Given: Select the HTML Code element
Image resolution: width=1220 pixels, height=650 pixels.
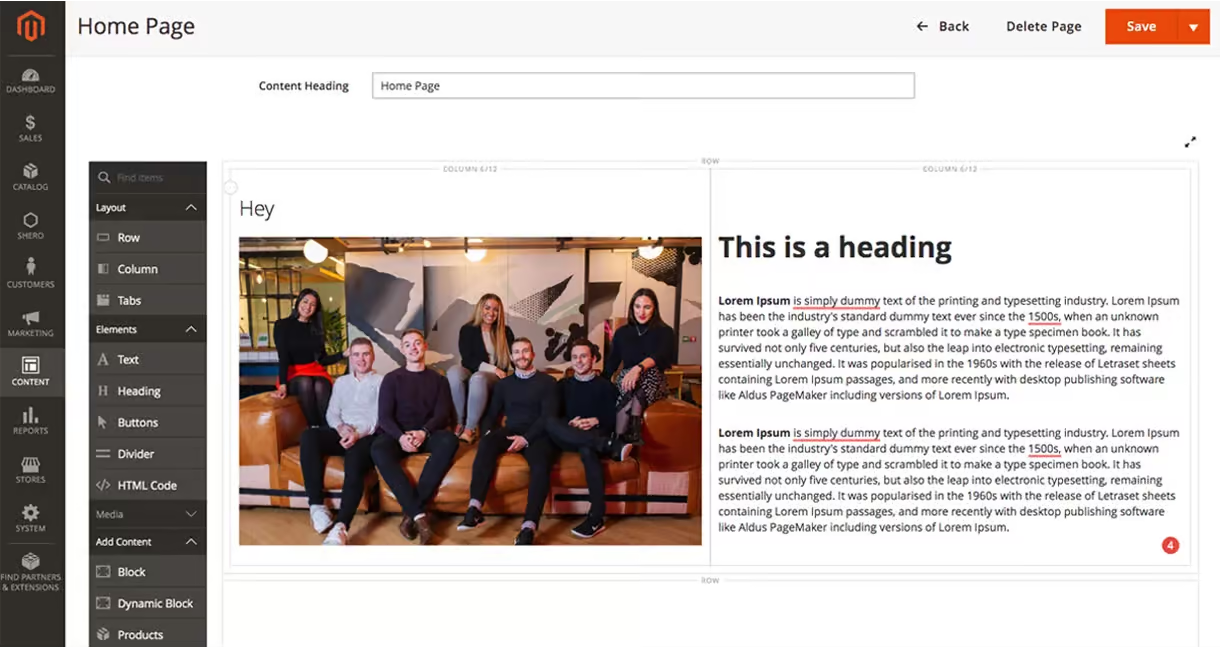Looking at the screenshot, I should click(x=148, y=485).
